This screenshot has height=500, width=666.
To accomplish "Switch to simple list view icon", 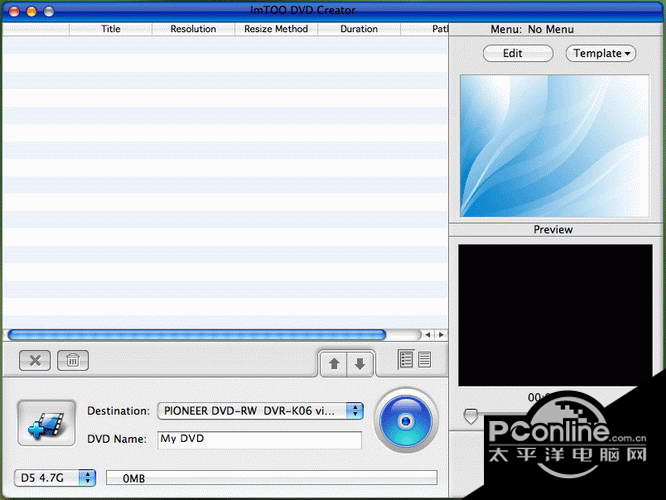I will (424, 359).
